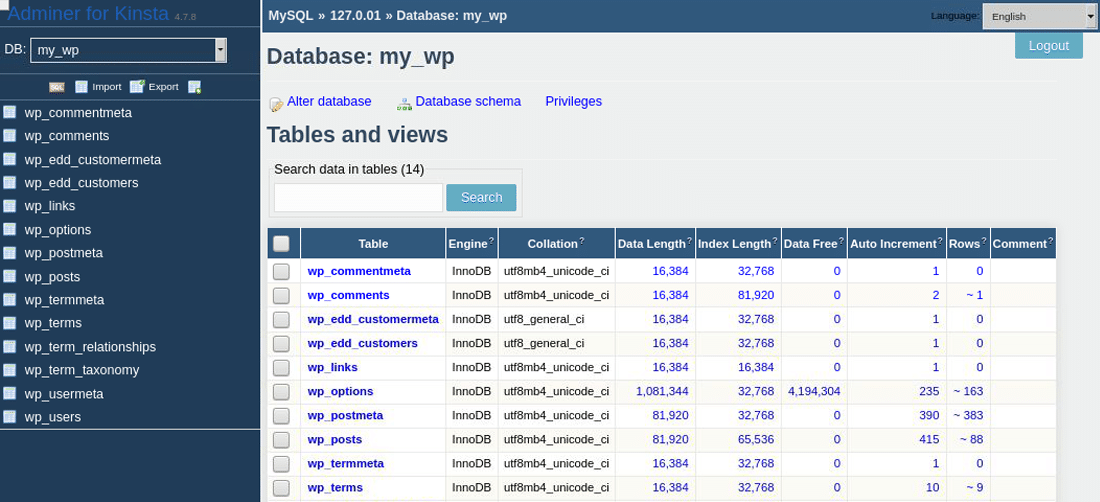1100x502 pixels.
Task: Focus the Search data in tables field
Action: (358, 198)
